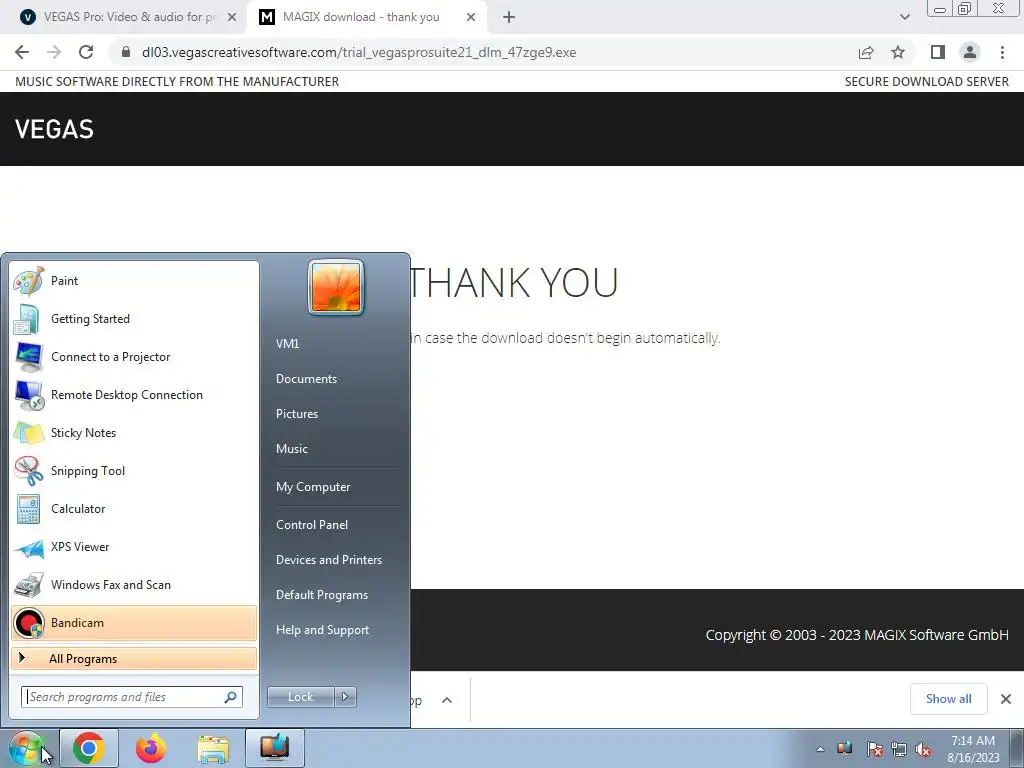
Task: Open Windows Explorer from the taskbar
Action: [x=213, y=748]
